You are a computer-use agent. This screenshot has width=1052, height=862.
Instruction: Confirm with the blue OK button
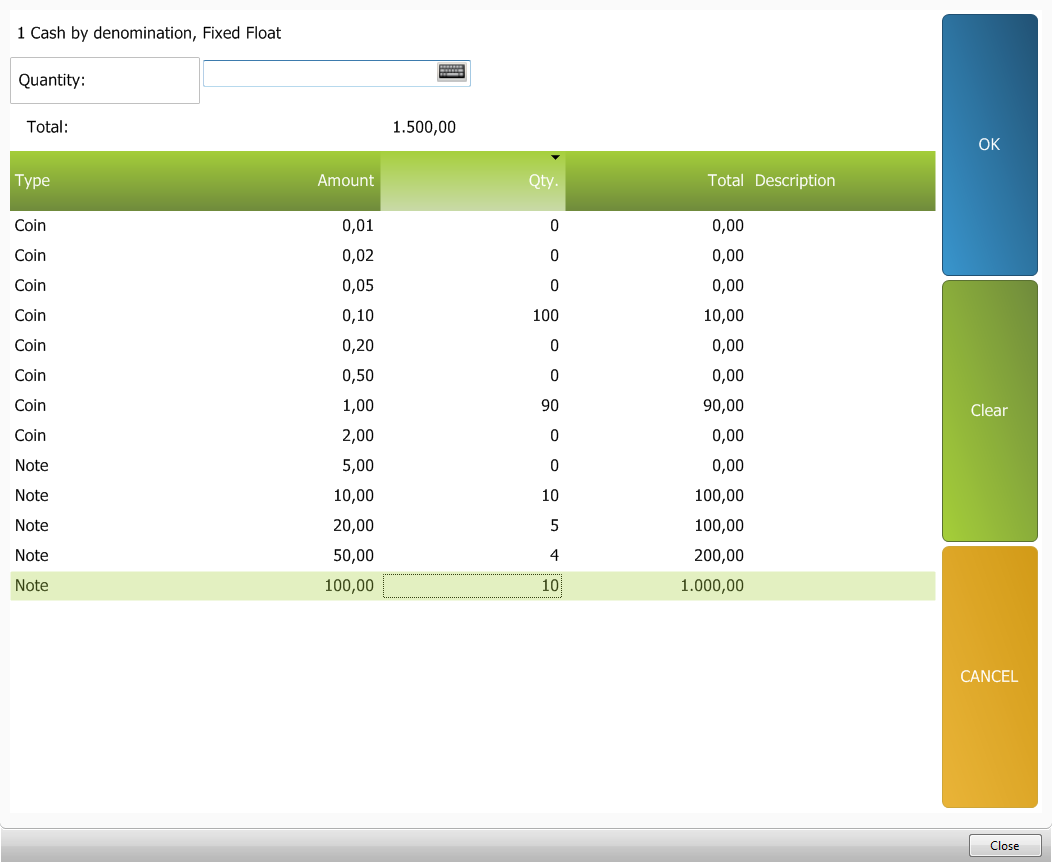tap(990, 145)
